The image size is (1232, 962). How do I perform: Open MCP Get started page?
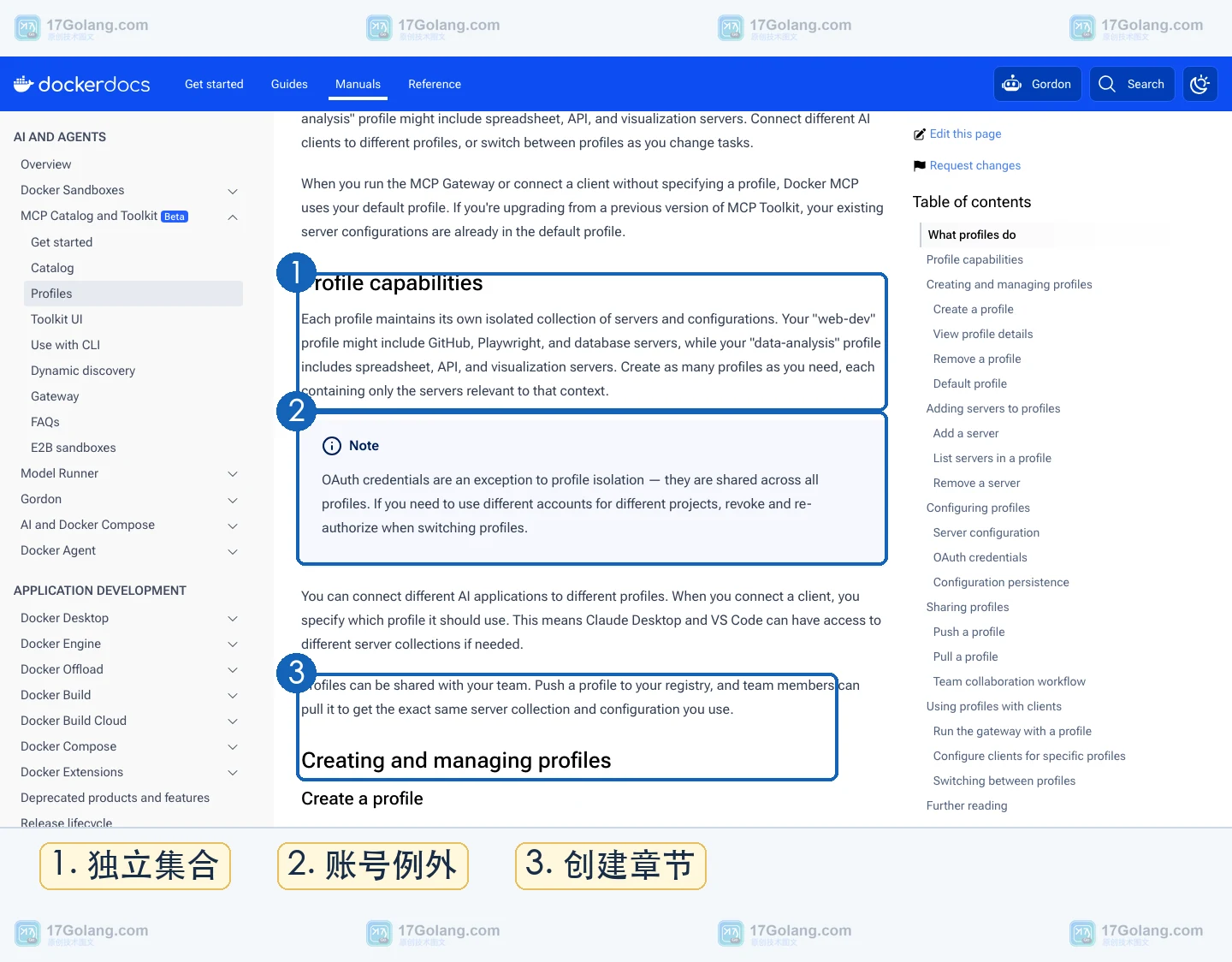tap(62, 242)
